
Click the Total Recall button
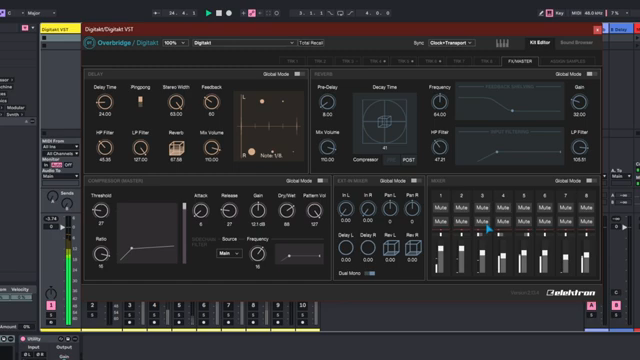point(311,43)
